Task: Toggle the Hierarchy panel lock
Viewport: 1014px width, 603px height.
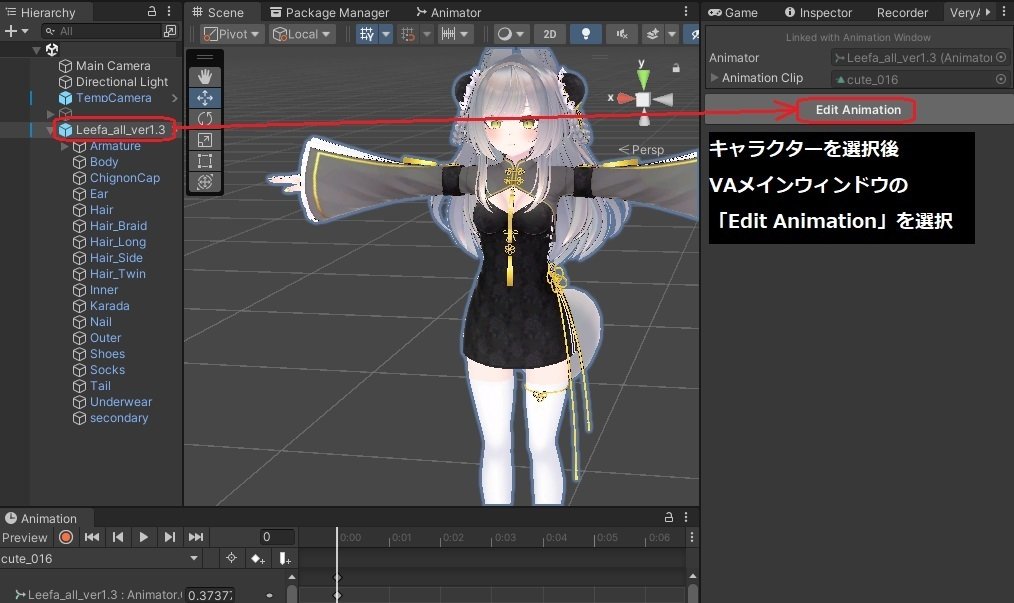Action: click(152, 12)
